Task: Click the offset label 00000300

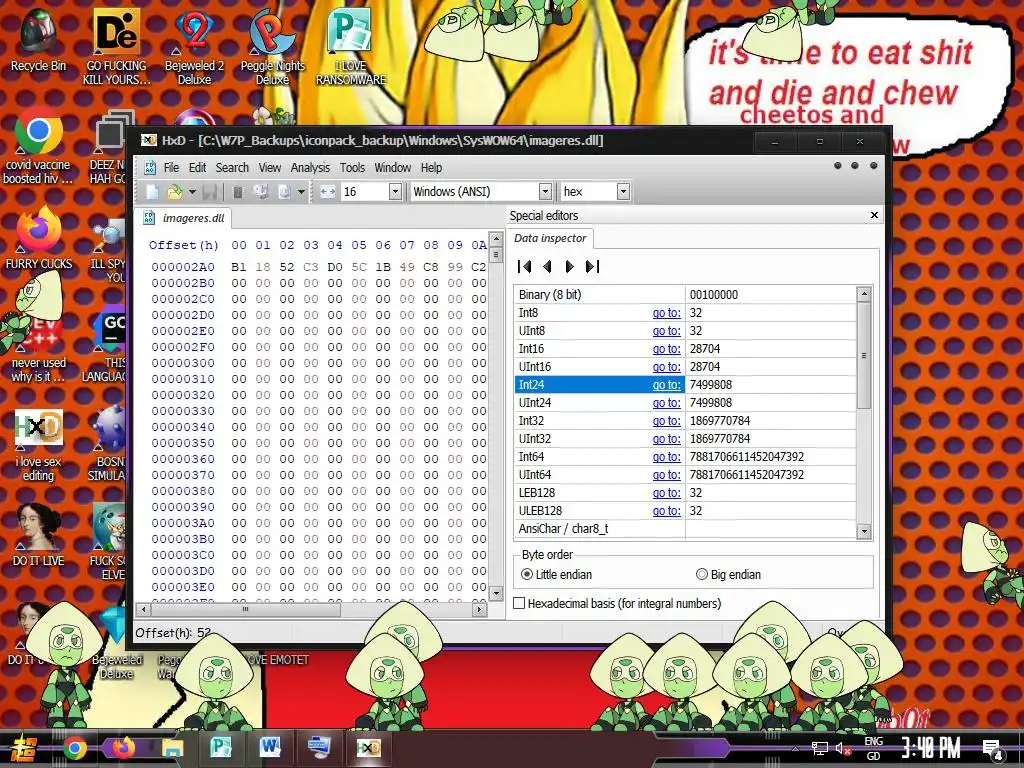Action: pos(183,363)
